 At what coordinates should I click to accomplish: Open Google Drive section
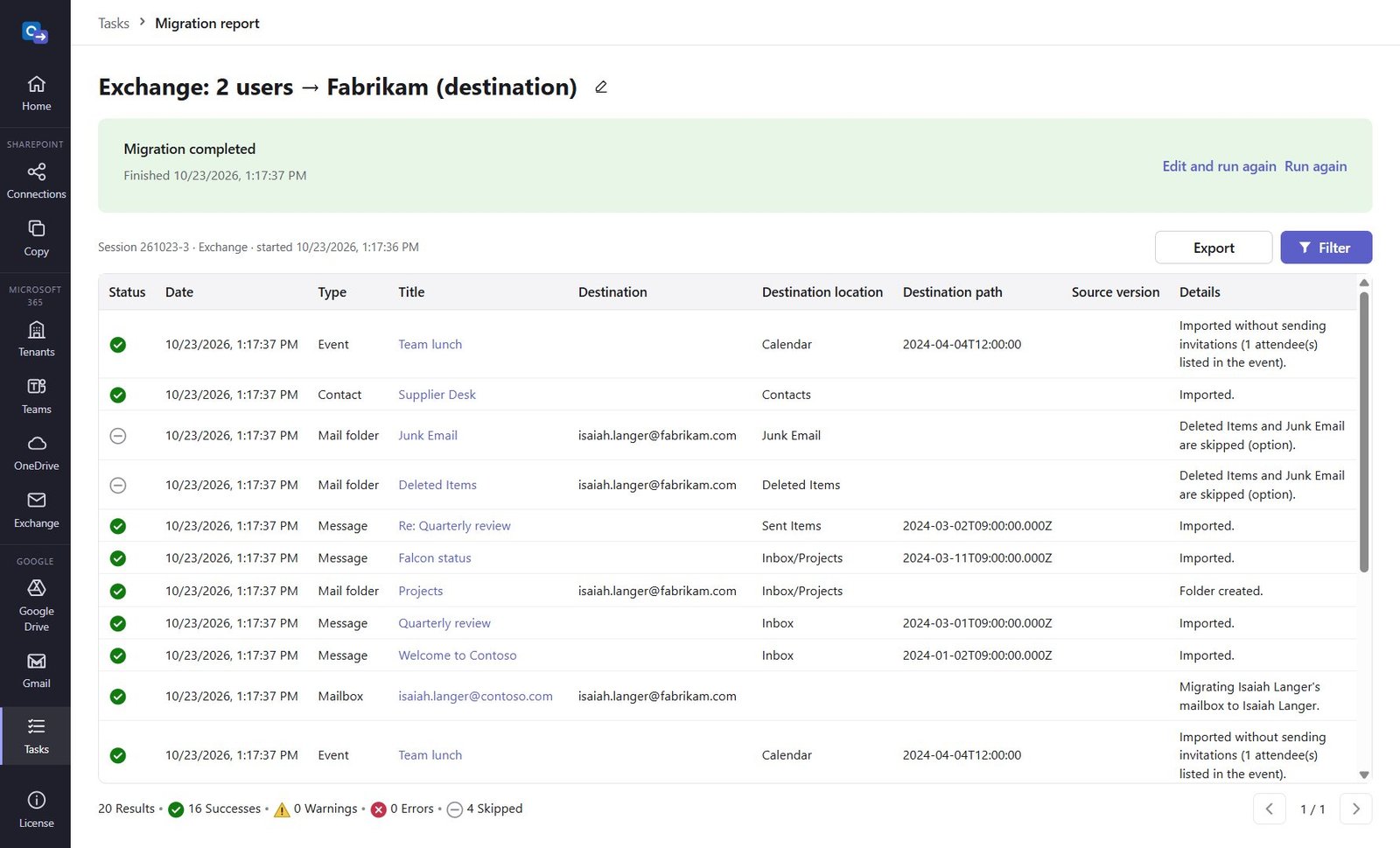click(36, 606)
